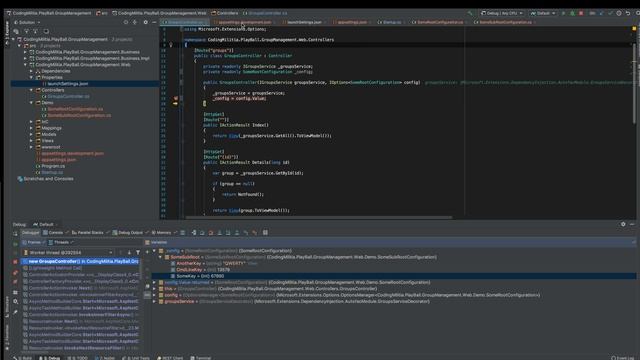Select GroupsController.cs in Solution tree
This screenshot has width=640, height=360.
pyautogui.click(x=68, y=96)
